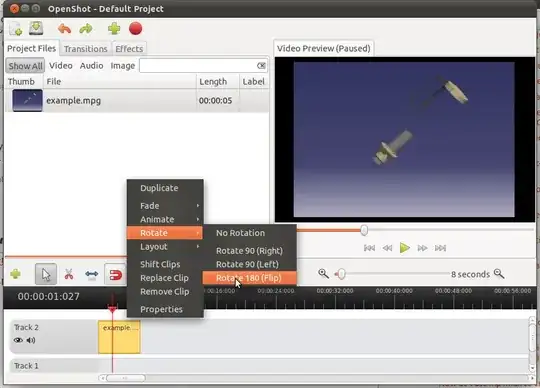Filter project files by Video

(61, 65)
